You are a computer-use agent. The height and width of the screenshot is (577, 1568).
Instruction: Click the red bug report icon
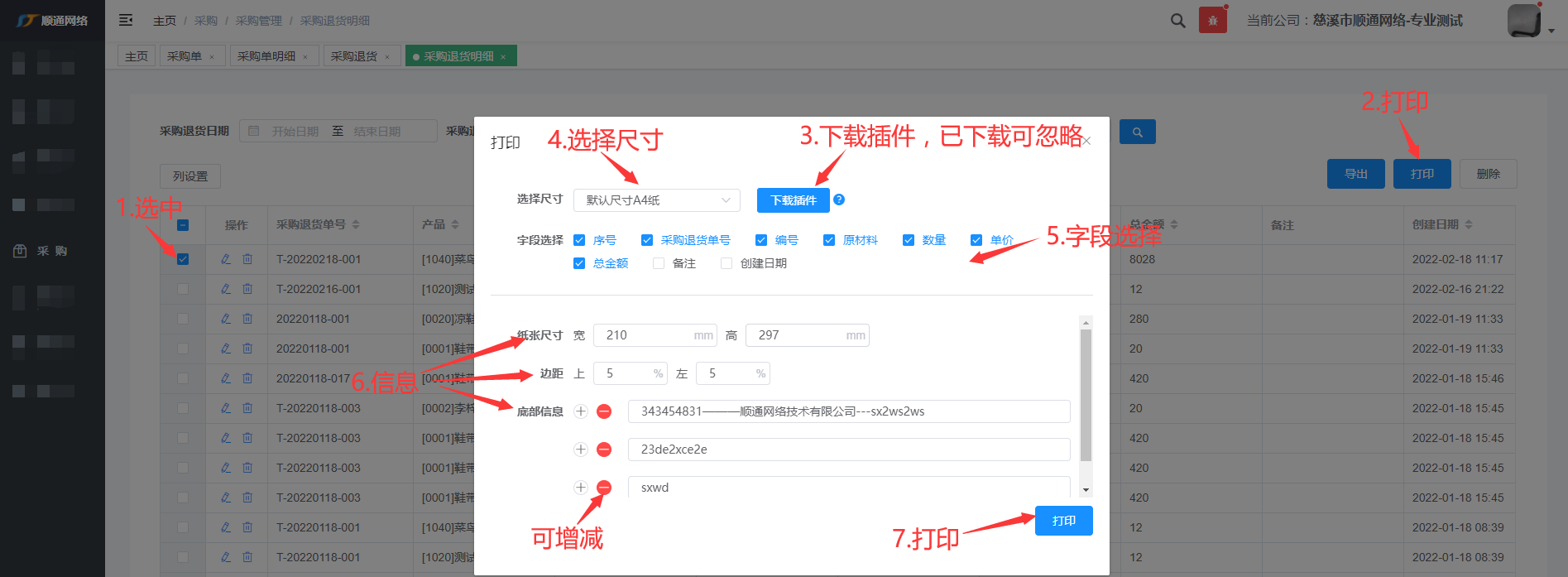1212,21
